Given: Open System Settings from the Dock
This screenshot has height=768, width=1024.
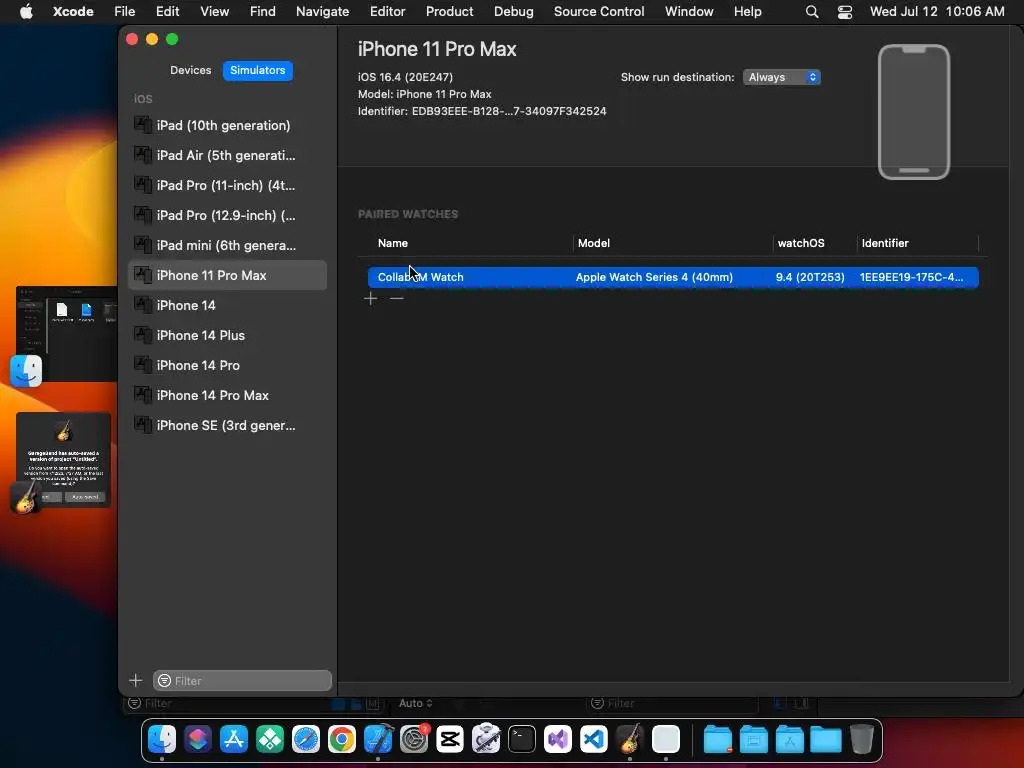Looking at the screenshot, I should pos(414,739).
